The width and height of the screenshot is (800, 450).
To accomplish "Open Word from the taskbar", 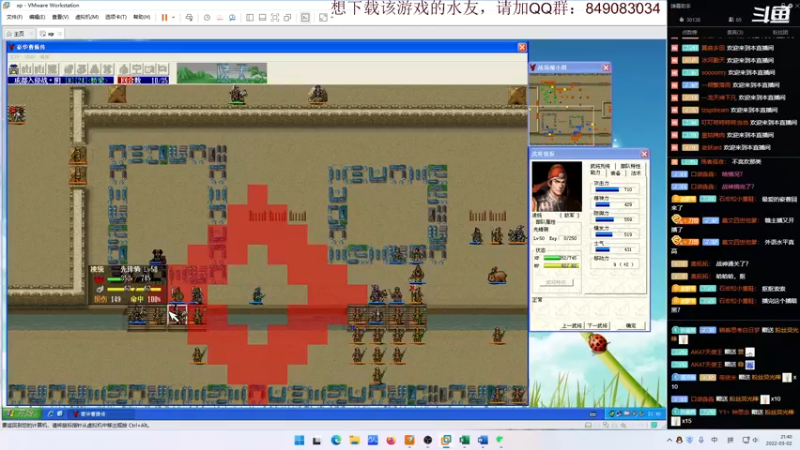I will pos(483,440).
